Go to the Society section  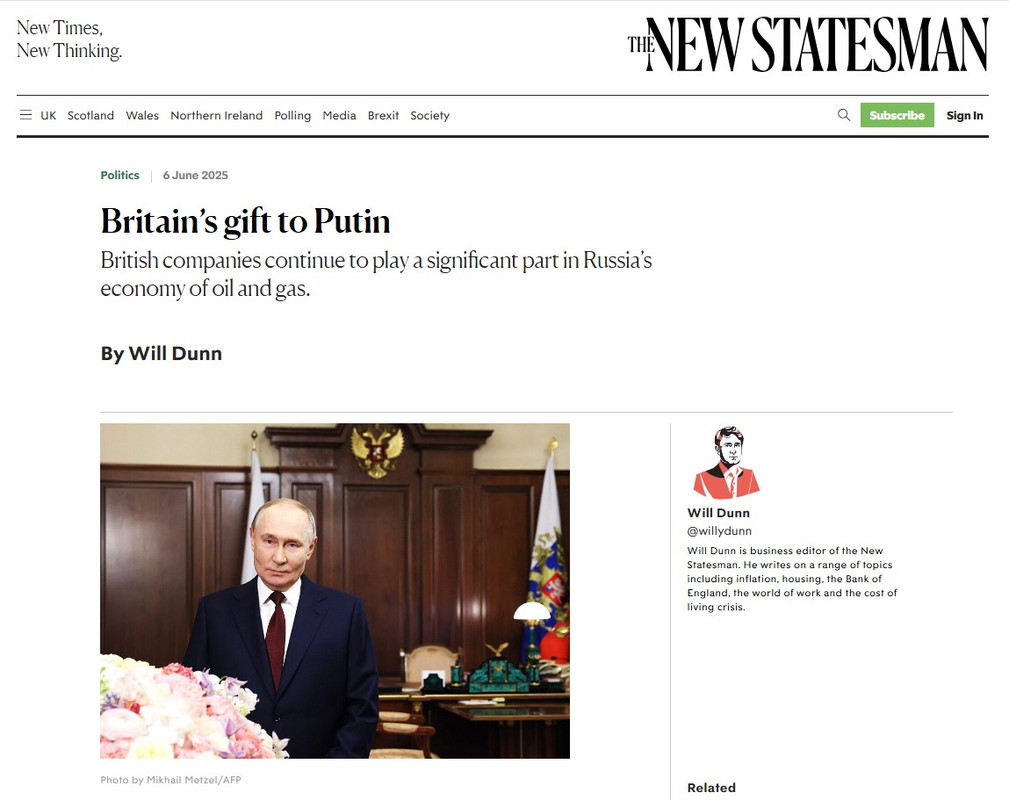[430, 115]
